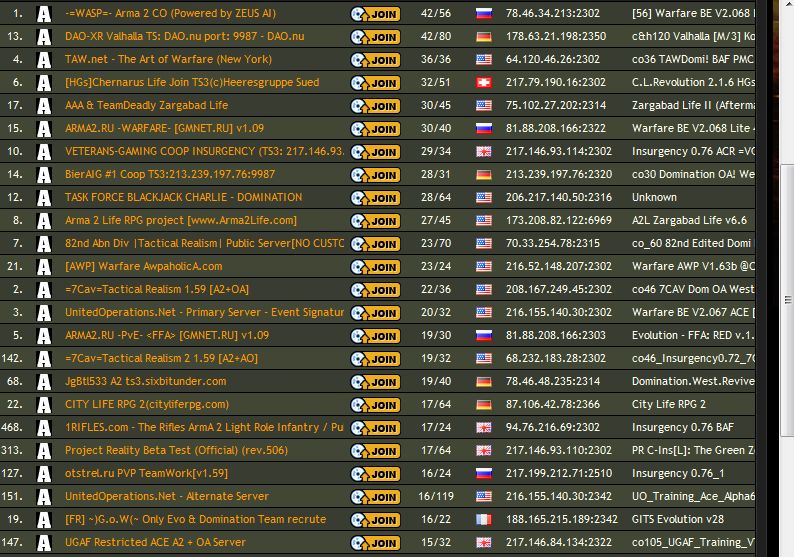
Task: Click the Arma icon for BierAIG #1 Coop
Action: coord(44,175)
